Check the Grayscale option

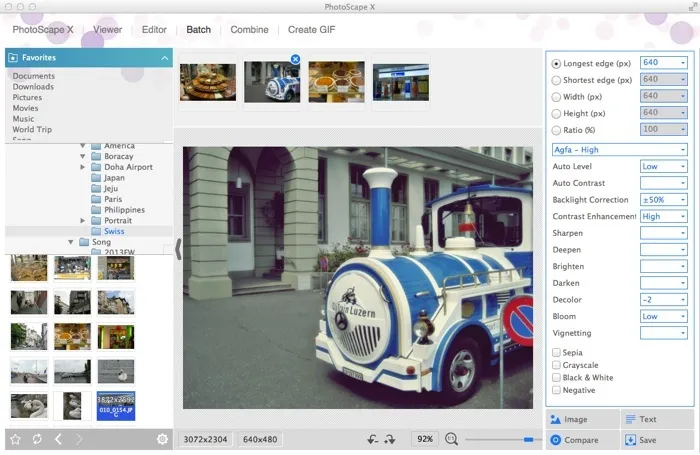click(x=557, y=365)
